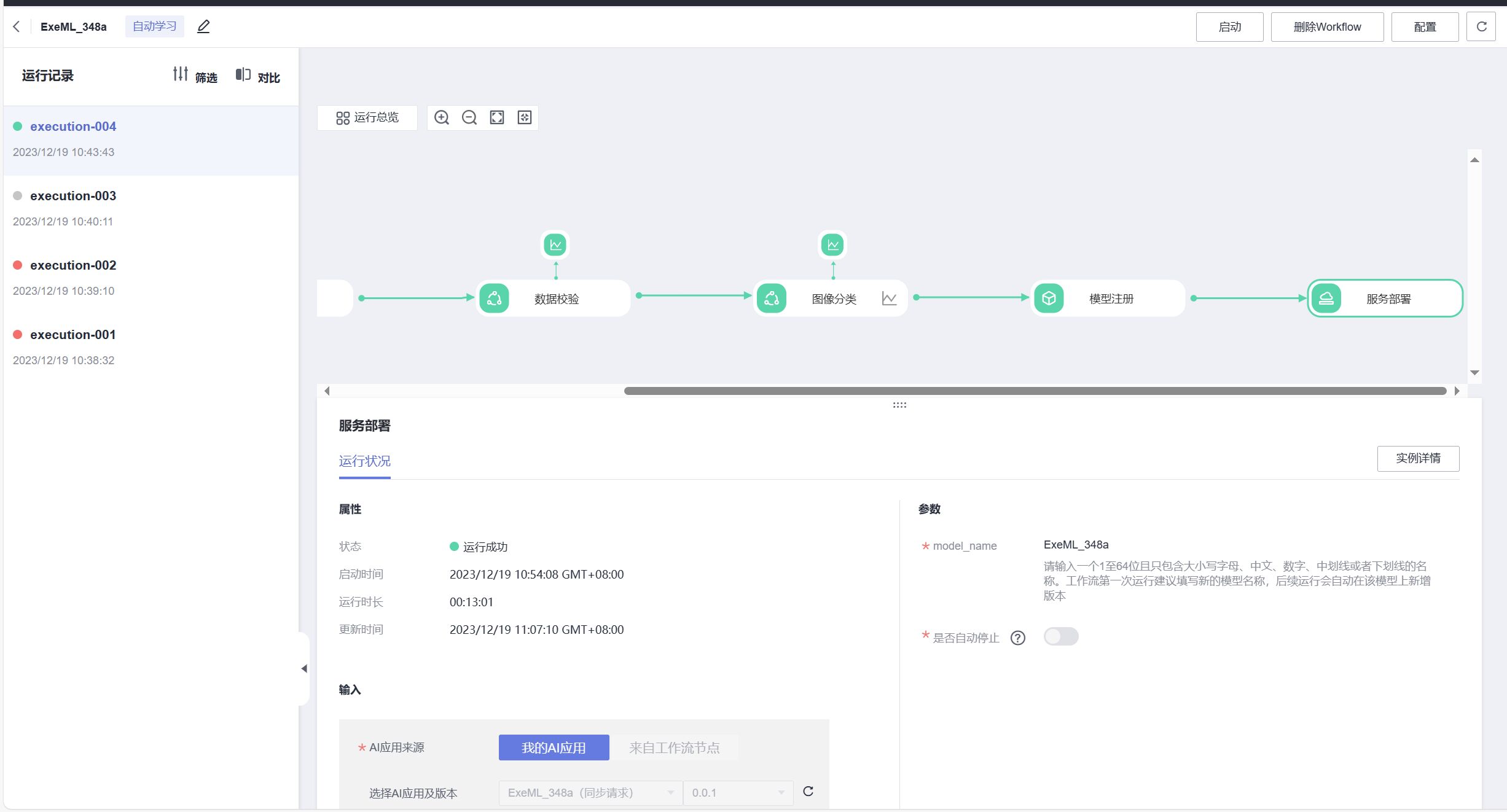Click the zoom out canvas icon

(469, 117)
